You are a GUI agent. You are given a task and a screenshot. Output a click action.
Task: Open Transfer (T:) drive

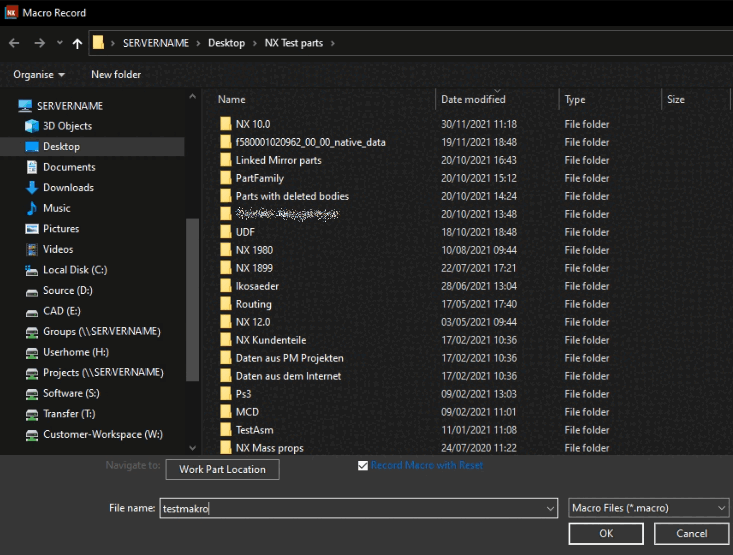point(60,414)
